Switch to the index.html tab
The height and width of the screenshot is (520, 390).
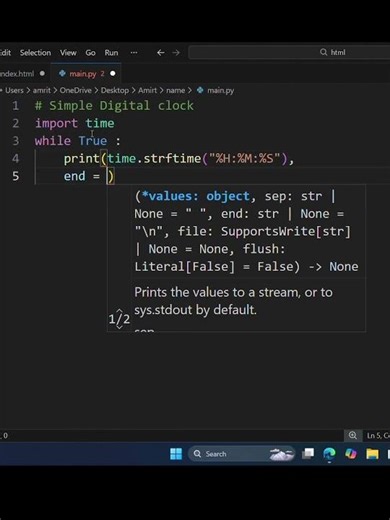tap(17, 73)
